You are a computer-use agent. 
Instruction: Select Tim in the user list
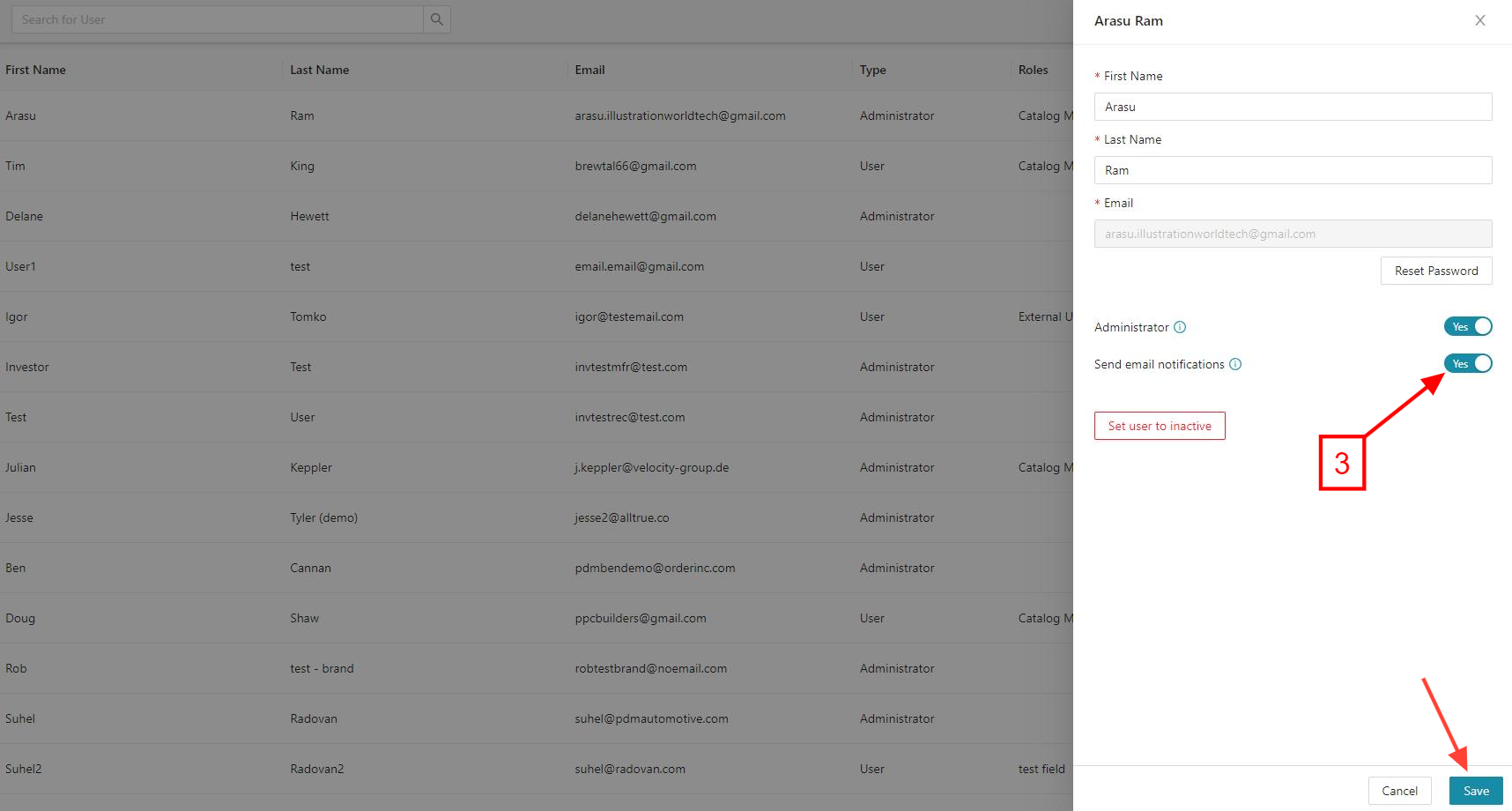[x=15, y=166]
